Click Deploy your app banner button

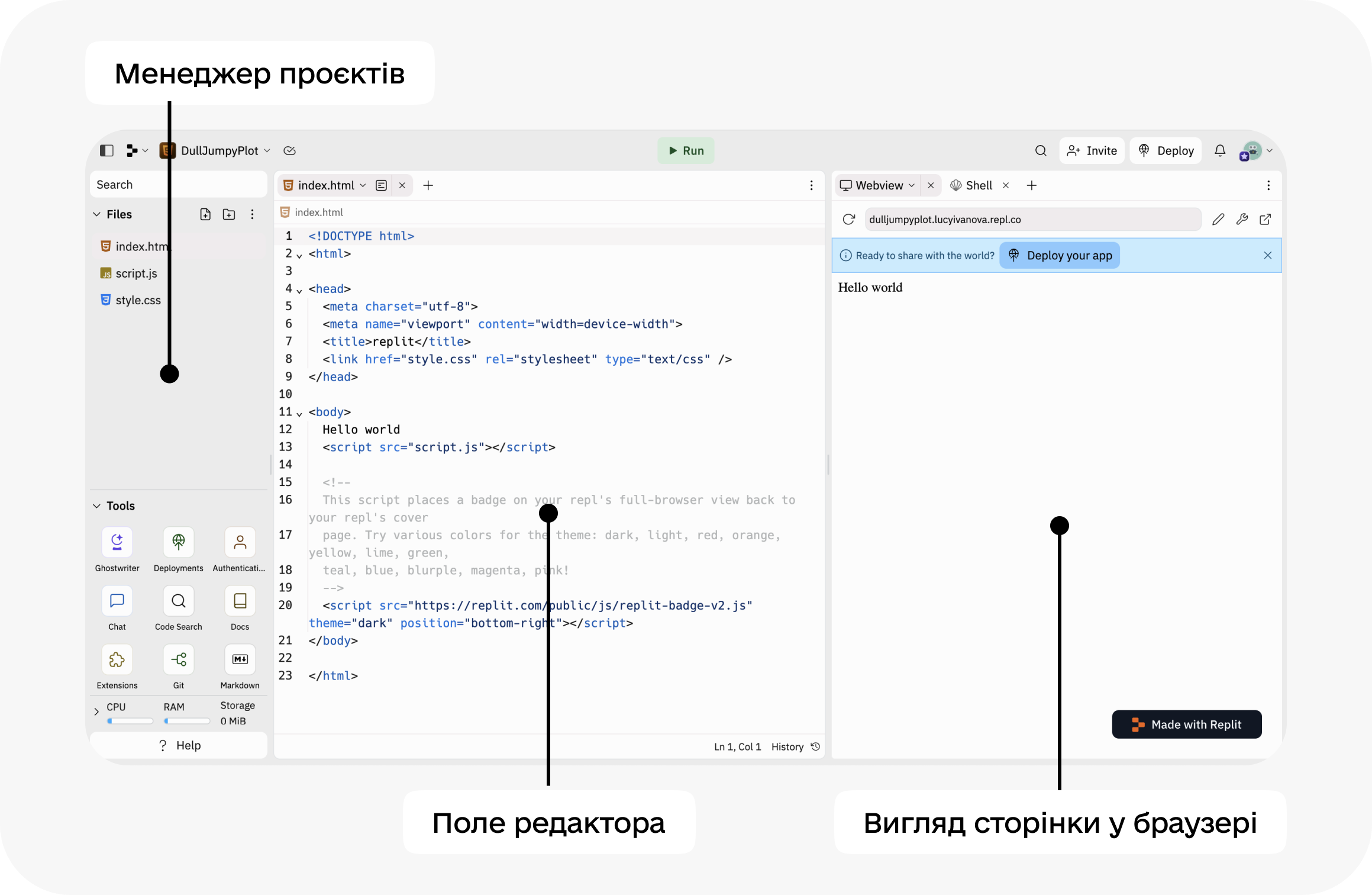(1060, 256)
